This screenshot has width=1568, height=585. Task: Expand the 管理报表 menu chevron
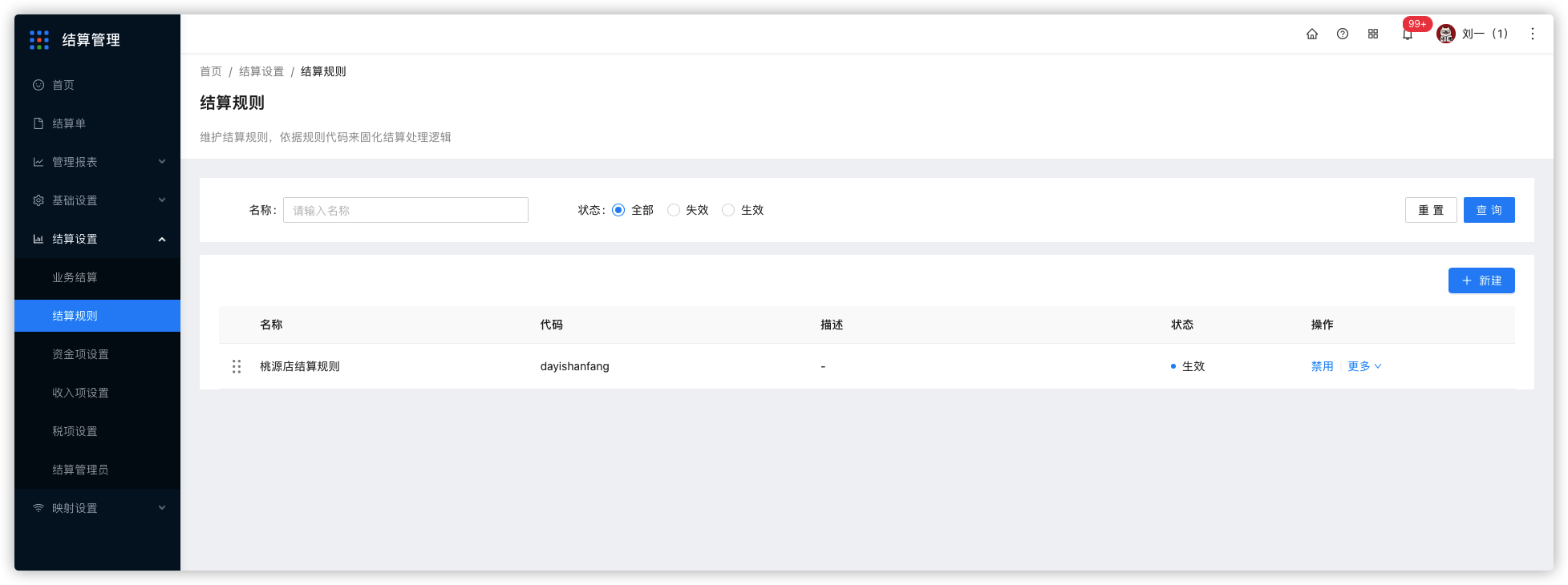pyautogui.click(x=162, y=162)
